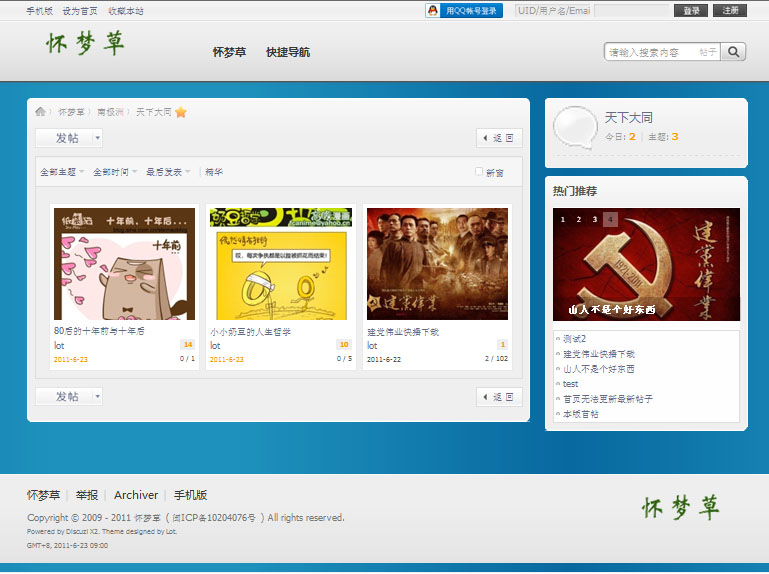Click the 天下大同 sidebar forum title
Image resolution: width=769 pixels, height=574 pixels.
(x=628, y=118)
